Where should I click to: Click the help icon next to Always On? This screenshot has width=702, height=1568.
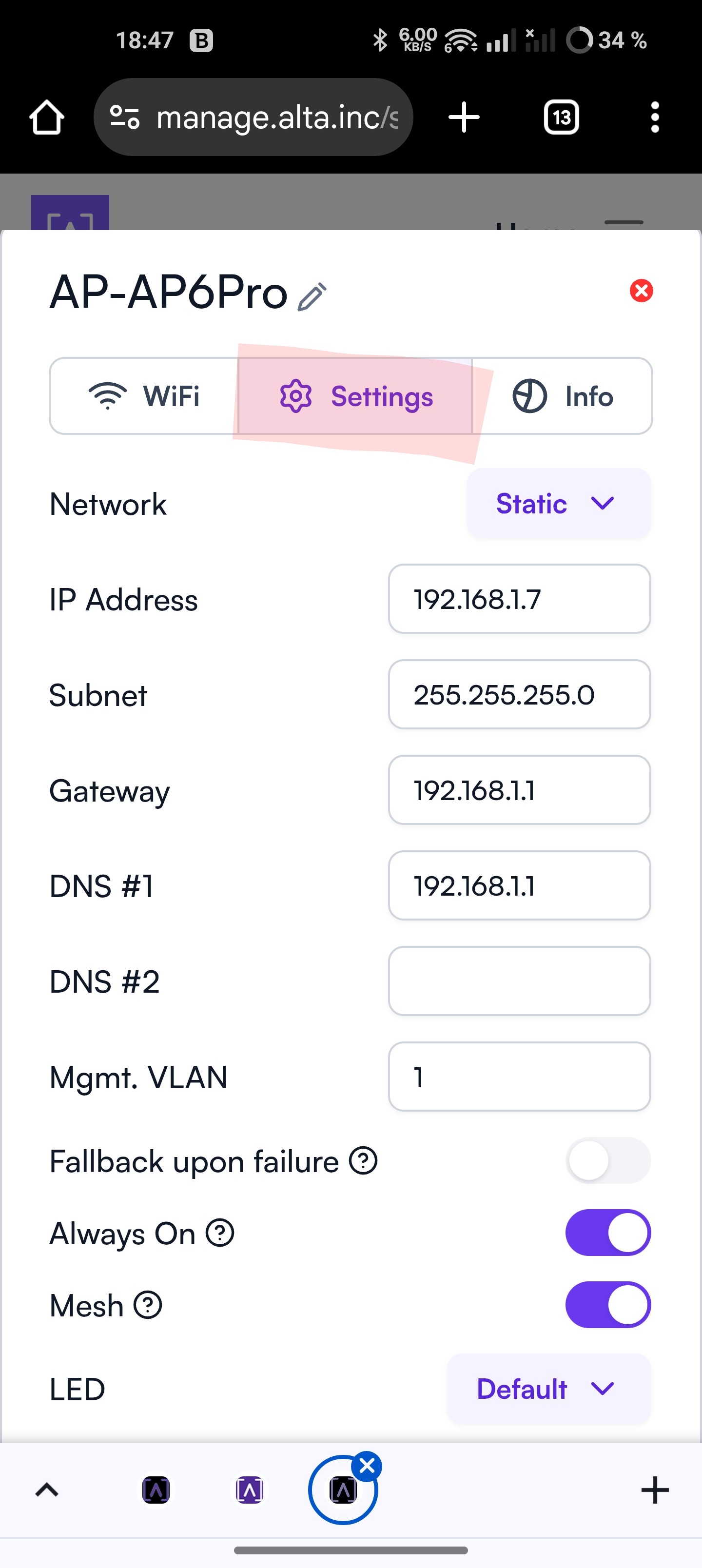point(220,1233)
